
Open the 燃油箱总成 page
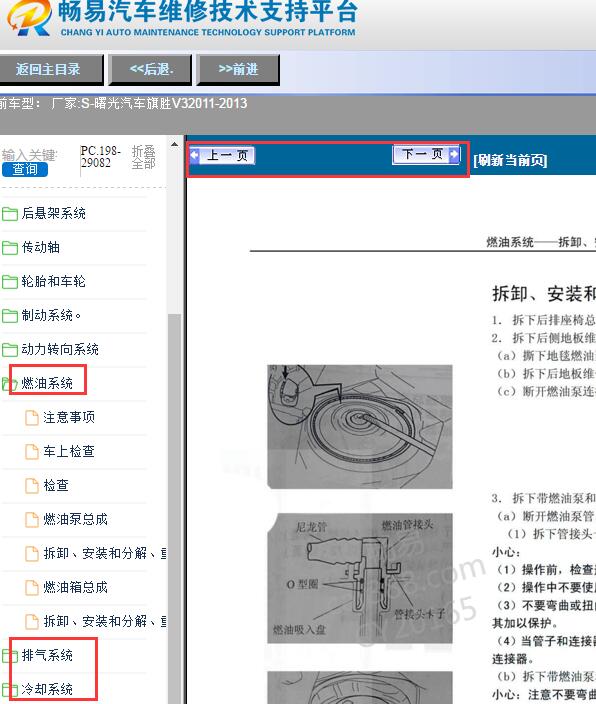pyautogui.click(x=75, y=587)
